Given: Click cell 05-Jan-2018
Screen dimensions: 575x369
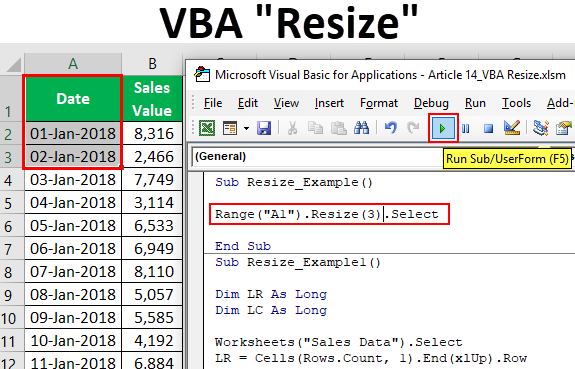Looking at the screenshot, I should tap(73, 226).
